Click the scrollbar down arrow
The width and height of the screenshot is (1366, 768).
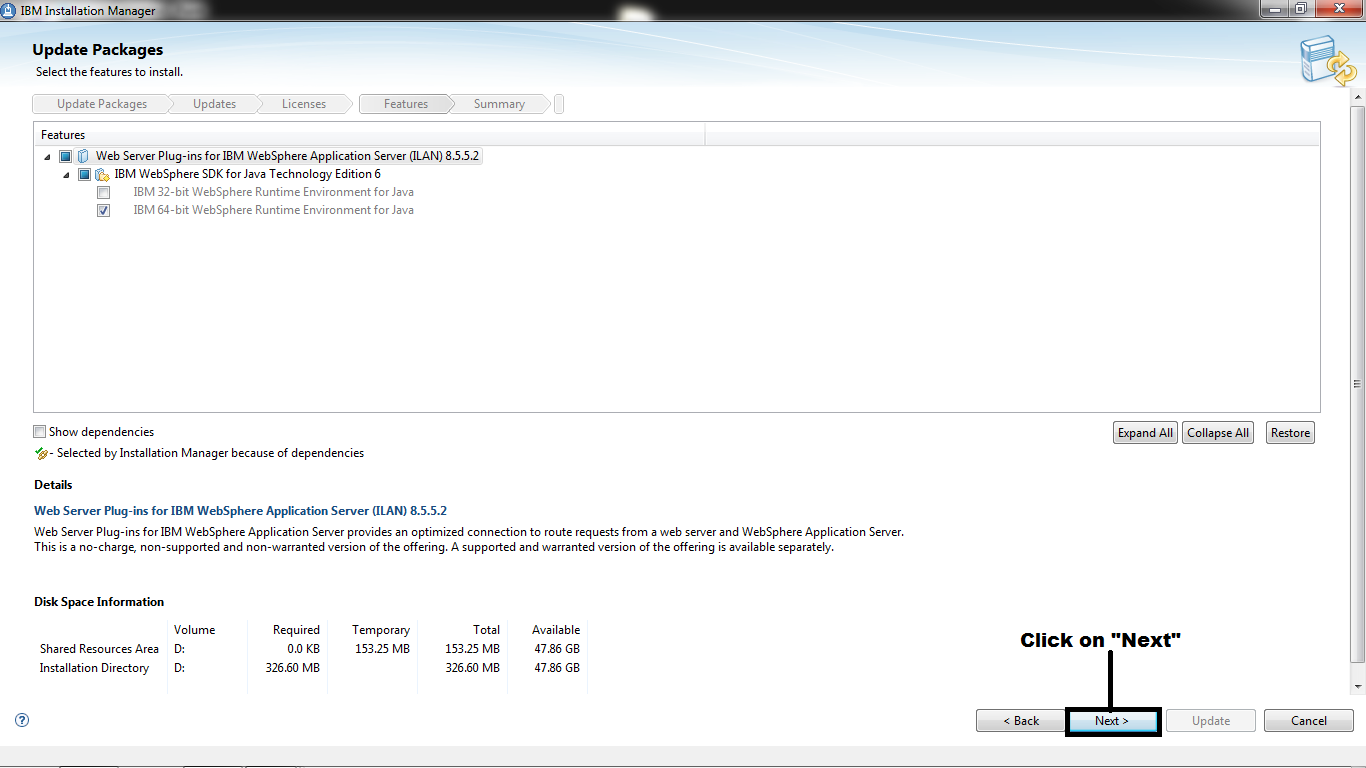pyautogui.click(x=1357, y=687)
